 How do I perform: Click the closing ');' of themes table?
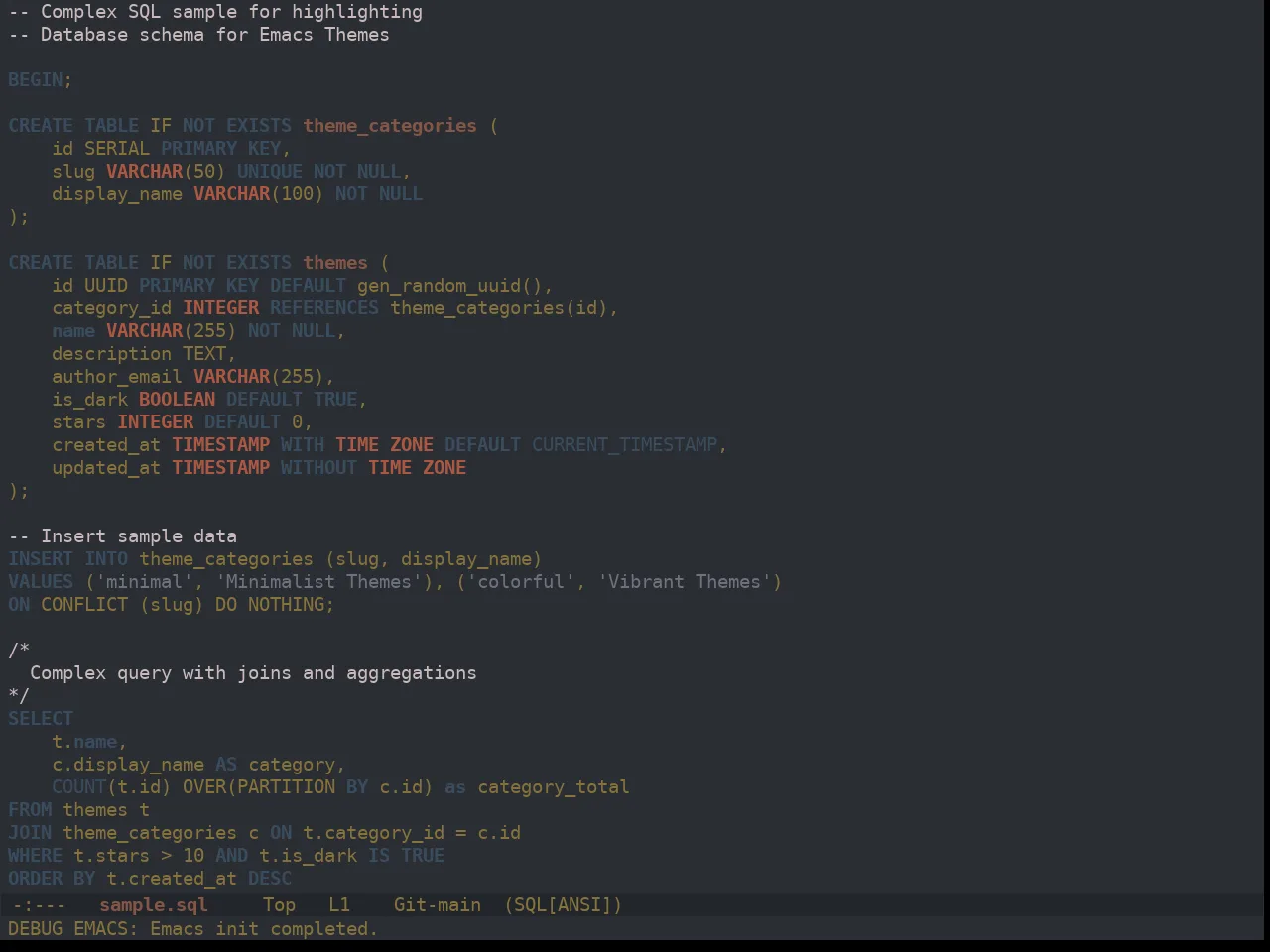[x=19, y=490]
